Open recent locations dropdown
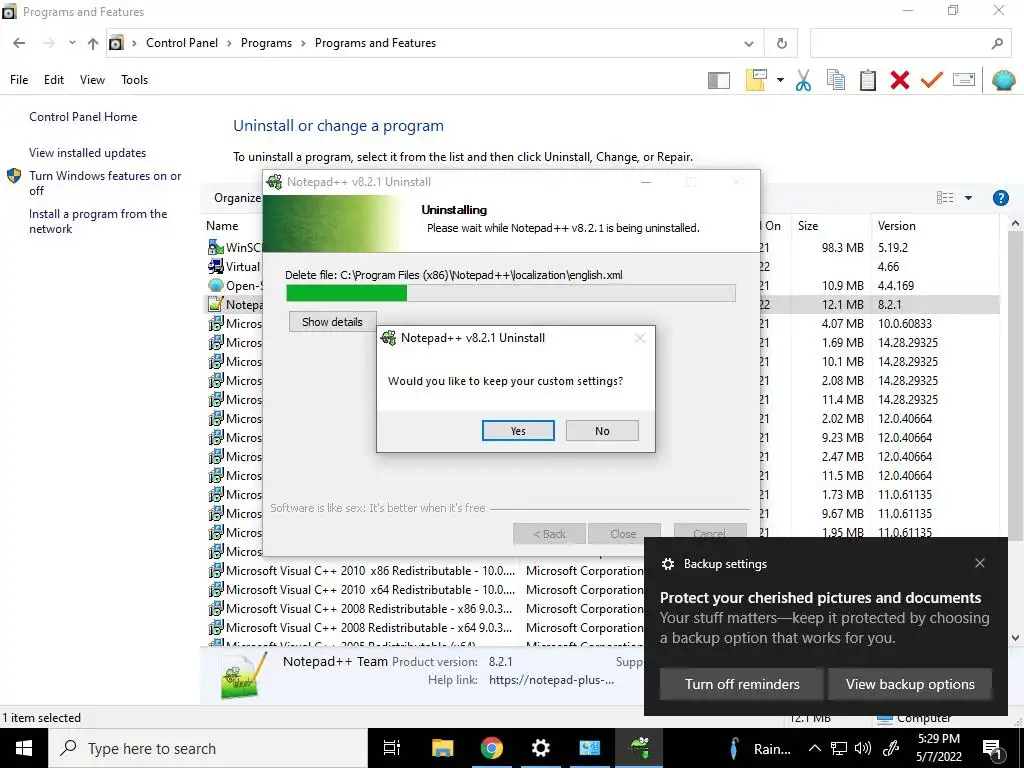The image size is (1024, 768). pyautogui.click(x=72, y=43)
